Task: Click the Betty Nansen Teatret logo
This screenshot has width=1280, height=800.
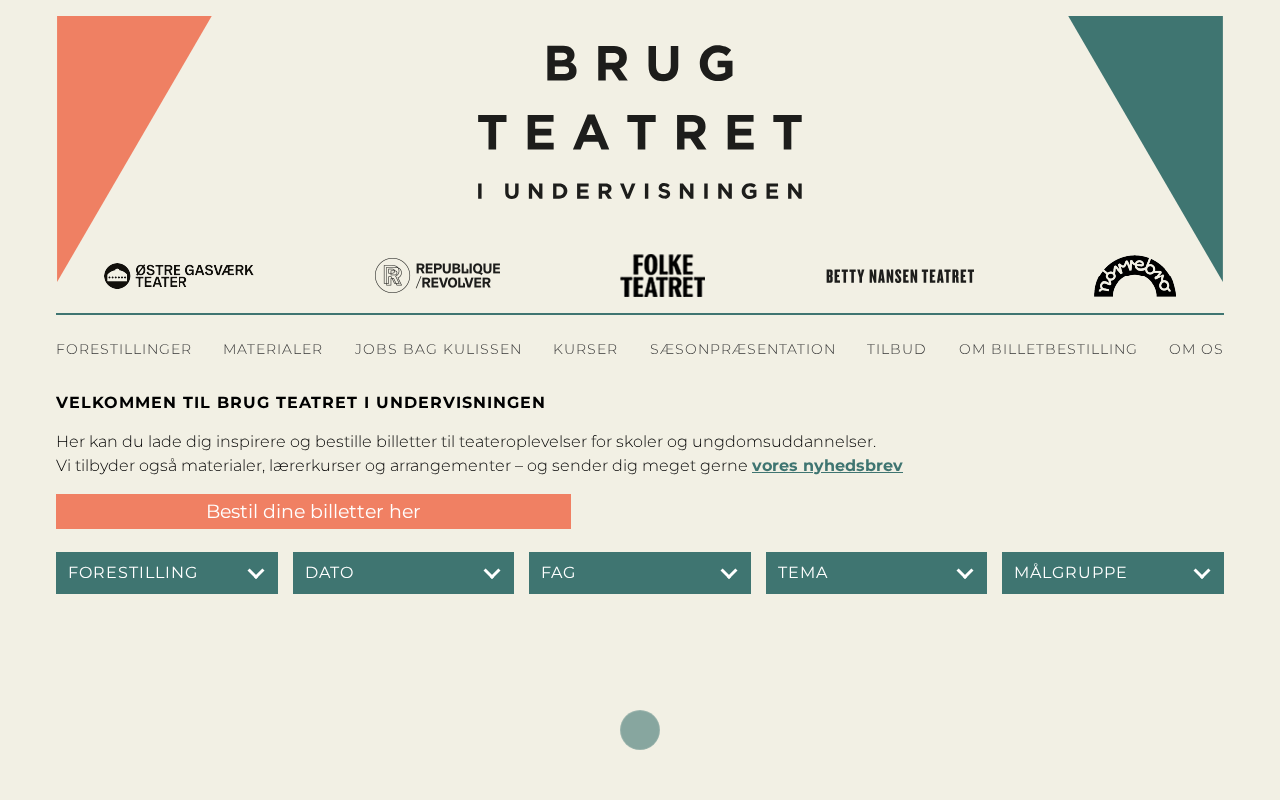Action: click(x=900, y=276)
